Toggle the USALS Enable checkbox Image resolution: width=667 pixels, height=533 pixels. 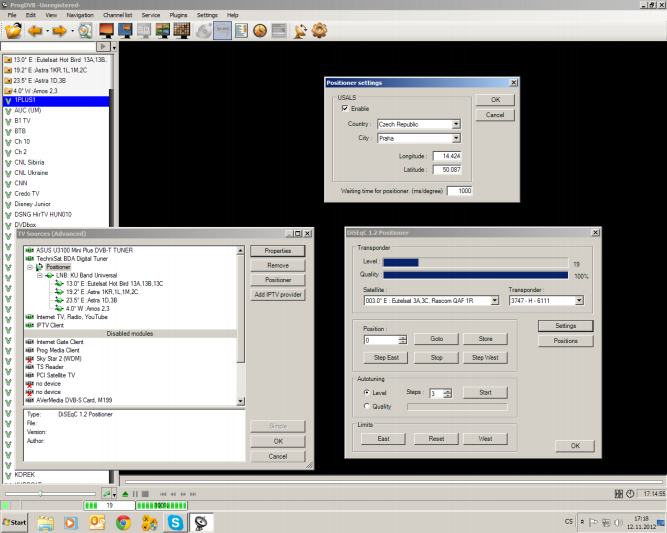click(345, 109)
